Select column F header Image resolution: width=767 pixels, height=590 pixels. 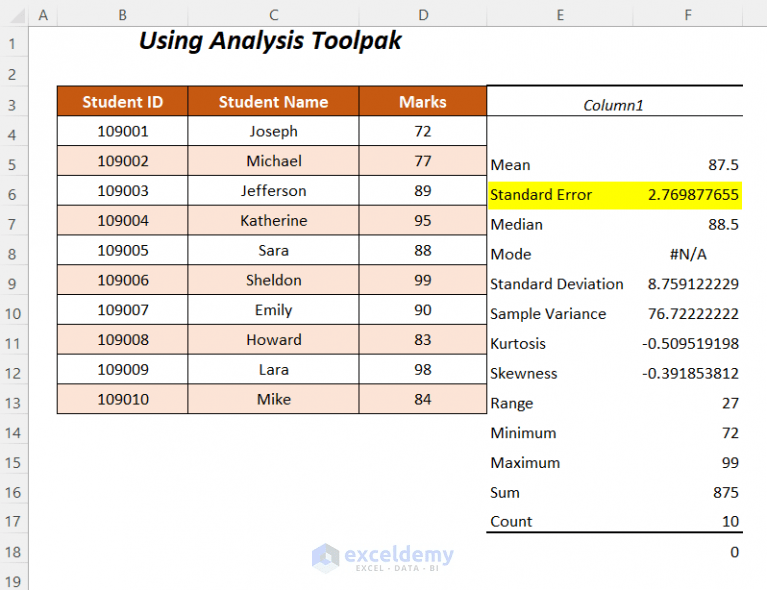pyautogui.click(x=688, y=15)
